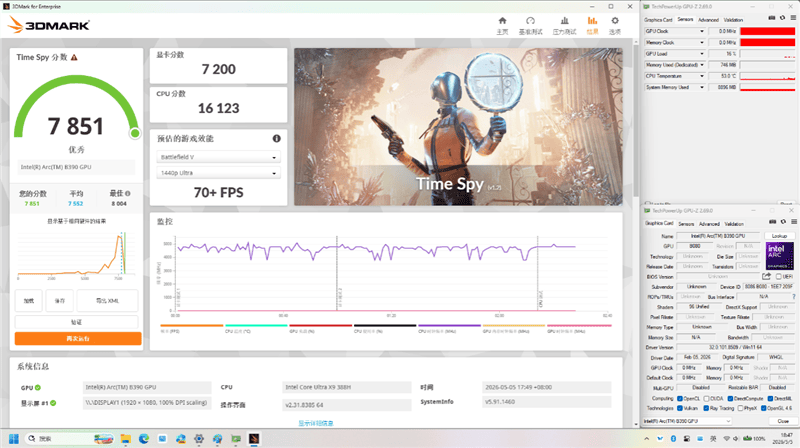Image resolution: width=800 pixels, height=448 pixels.
Task: Click the Intel ARC logo in GPU-Z
Action: coord(780,256)
